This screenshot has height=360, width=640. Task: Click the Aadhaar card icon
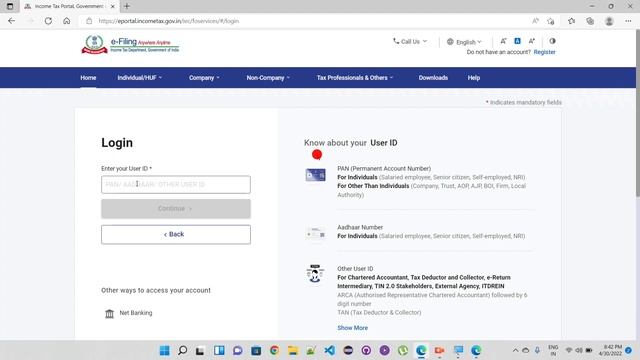316,233
